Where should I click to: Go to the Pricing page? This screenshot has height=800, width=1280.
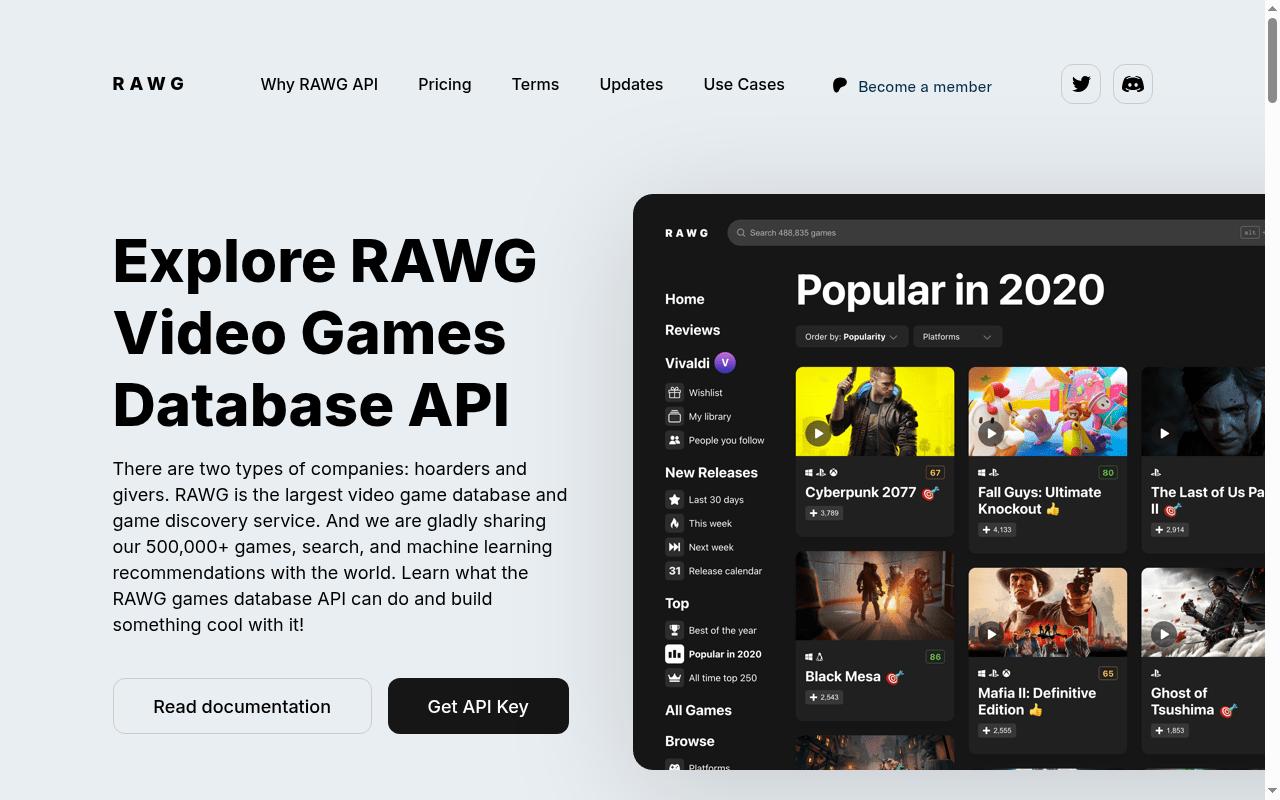[445, 85]
